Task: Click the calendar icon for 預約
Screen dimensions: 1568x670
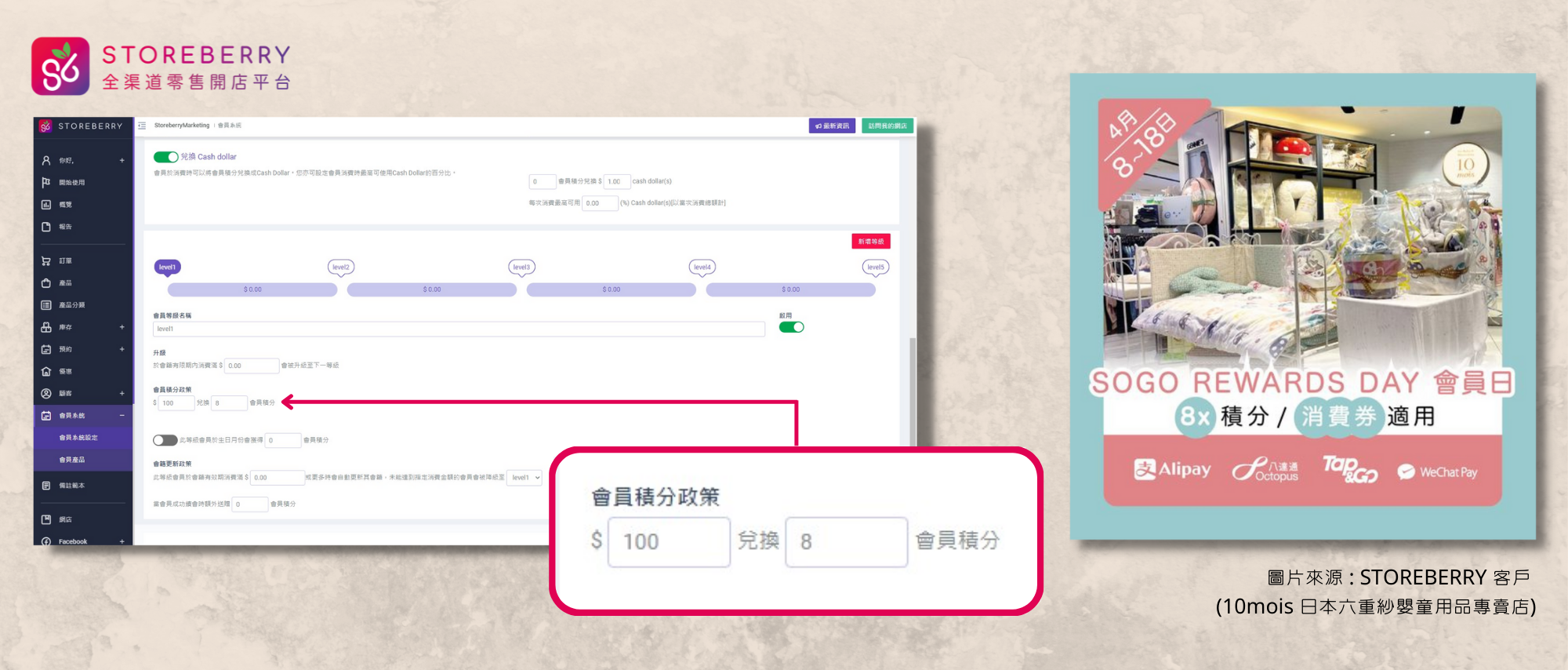Action: tap(46, 349)
